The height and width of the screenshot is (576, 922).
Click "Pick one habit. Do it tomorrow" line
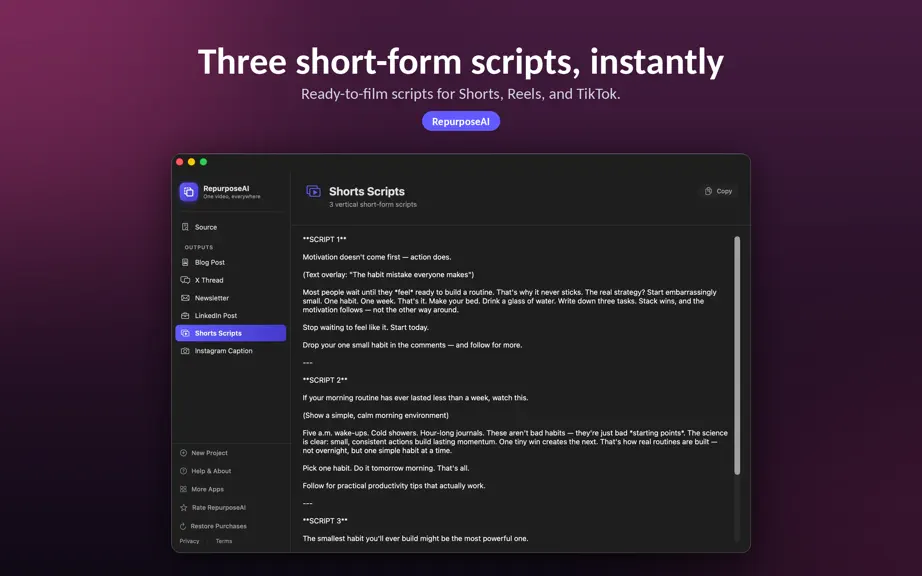pyautogui.click(x=386, y=468)
